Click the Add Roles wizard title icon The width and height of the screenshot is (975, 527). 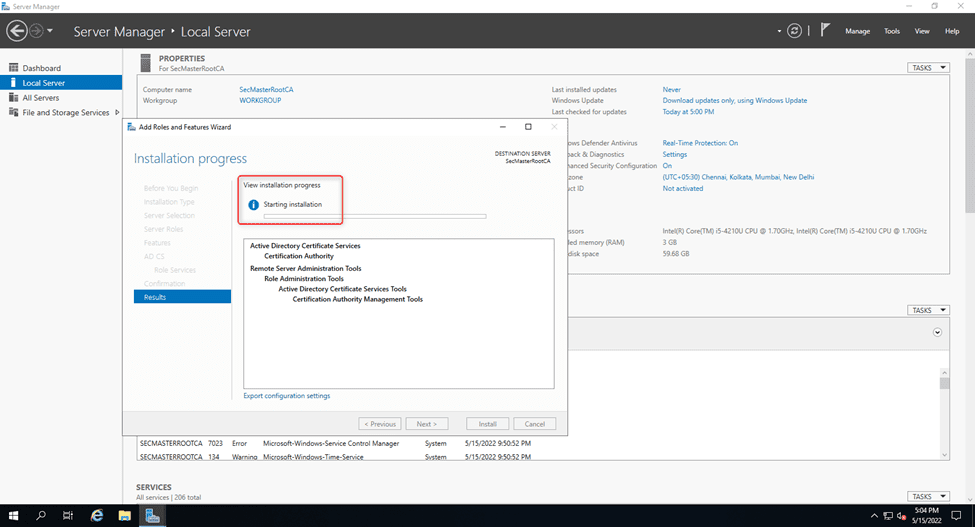pyautogui.click(x=131, y=127)
